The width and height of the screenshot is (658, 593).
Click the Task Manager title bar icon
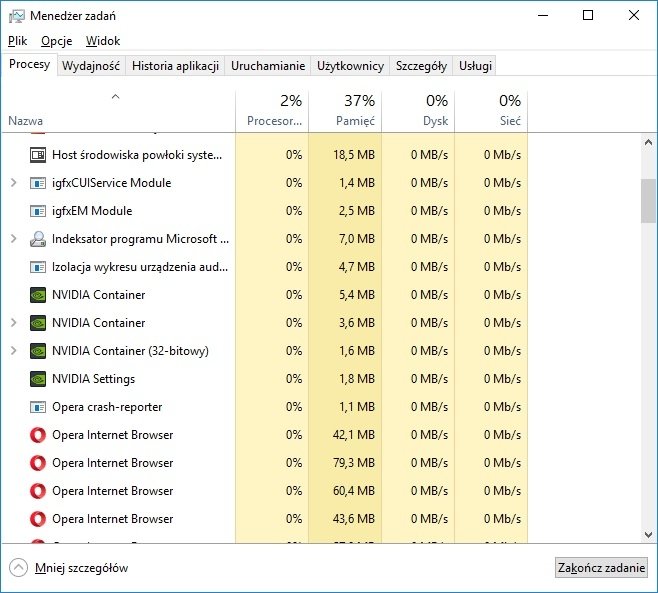(17, 16)
